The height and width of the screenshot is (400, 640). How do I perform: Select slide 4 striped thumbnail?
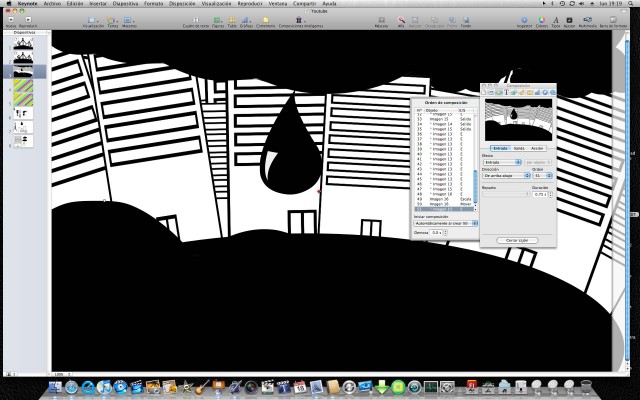pos(23,85)
